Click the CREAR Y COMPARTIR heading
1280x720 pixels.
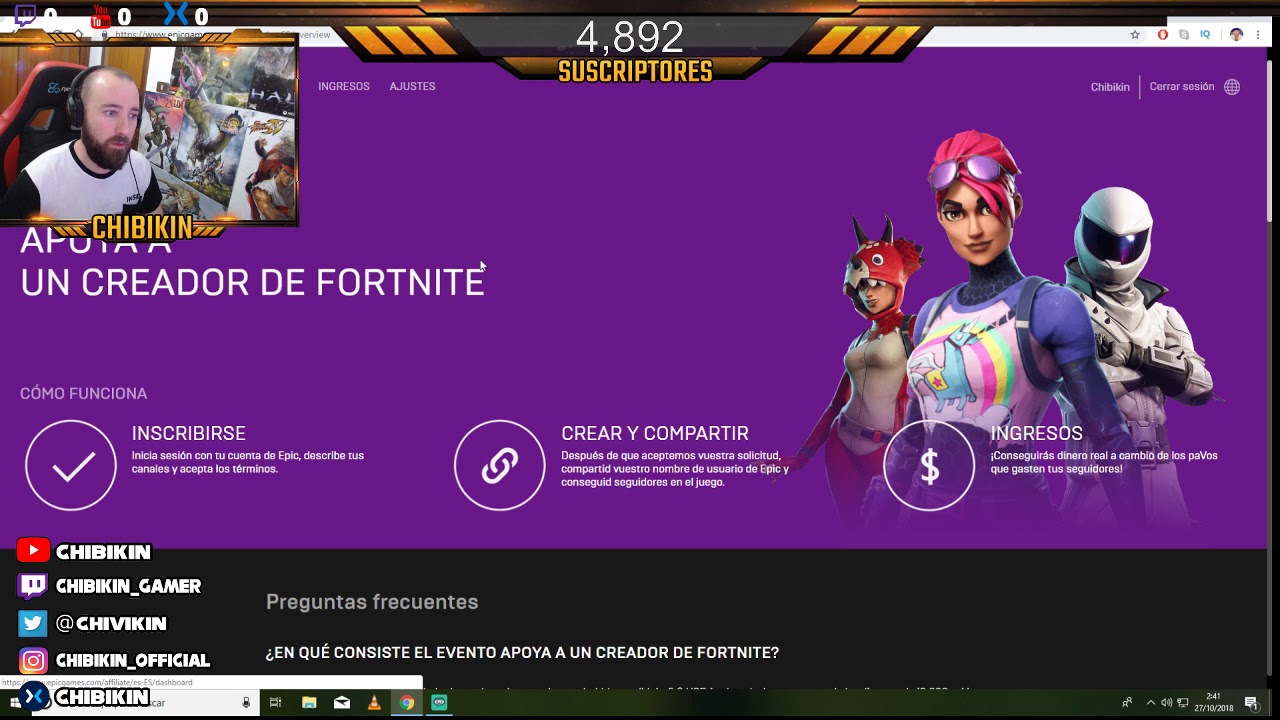[655, 433]
